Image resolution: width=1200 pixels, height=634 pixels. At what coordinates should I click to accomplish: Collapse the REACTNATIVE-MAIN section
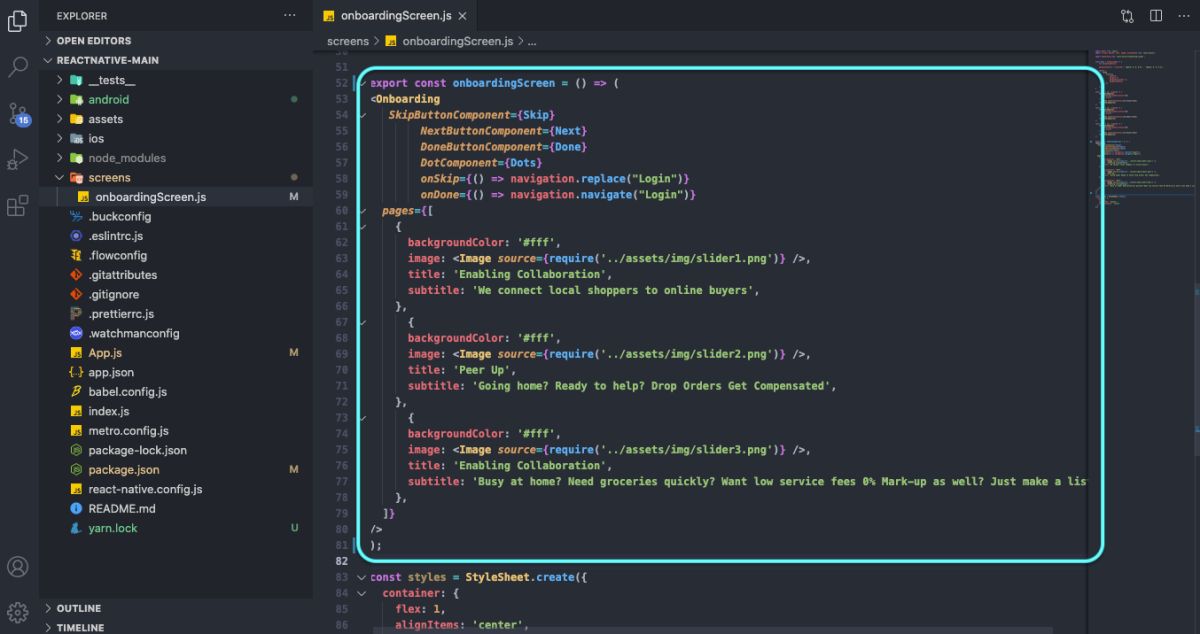[x=176, y=60]
